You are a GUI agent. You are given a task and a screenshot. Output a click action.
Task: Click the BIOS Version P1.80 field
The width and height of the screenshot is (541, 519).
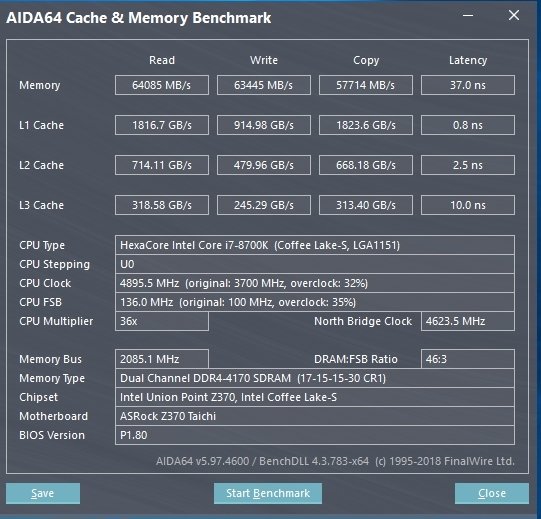315,435
